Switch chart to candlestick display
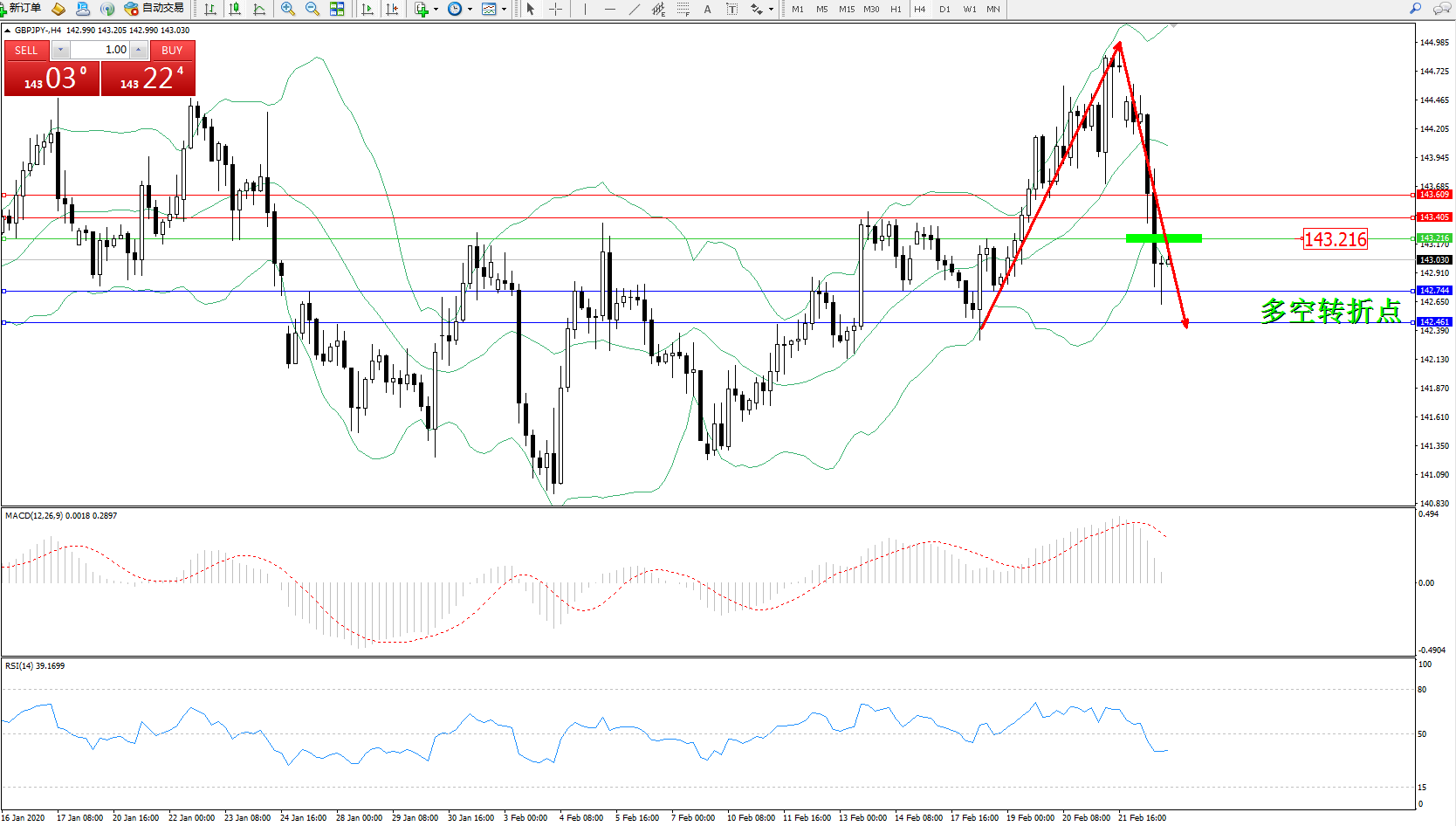 point(235,9)
